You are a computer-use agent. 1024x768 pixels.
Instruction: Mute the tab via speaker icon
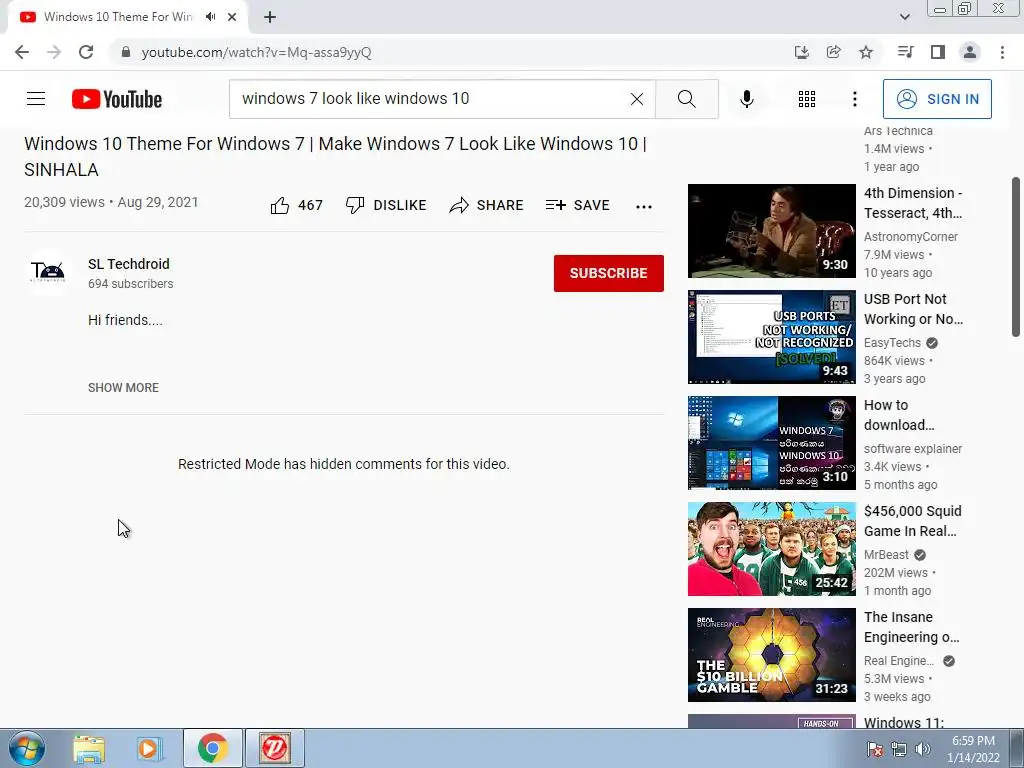(x=210, y=17)
